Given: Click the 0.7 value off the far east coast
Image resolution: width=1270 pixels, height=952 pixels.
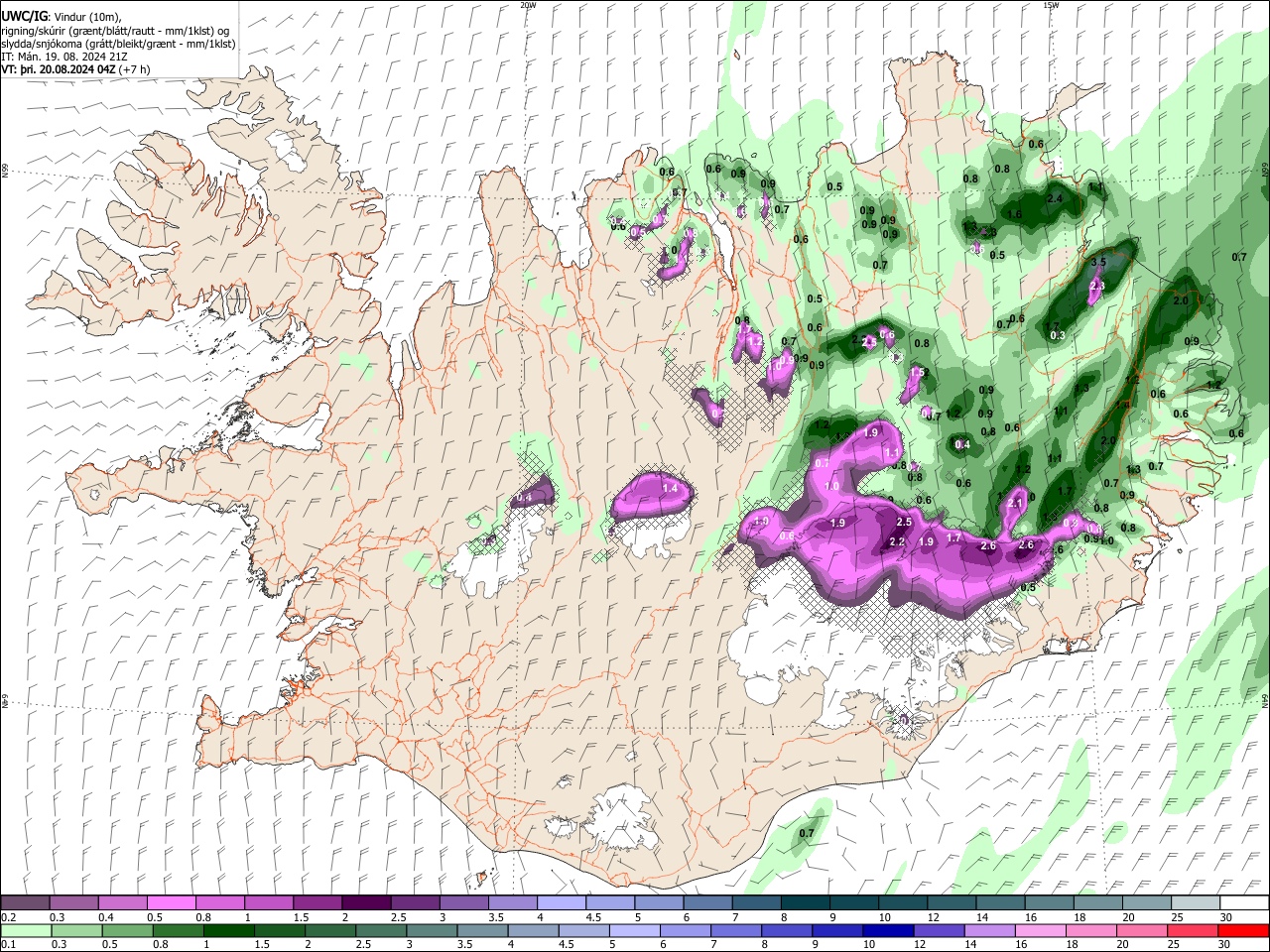Looking at the screenshot, I should pyautogui.click(x=1239, y=258).
